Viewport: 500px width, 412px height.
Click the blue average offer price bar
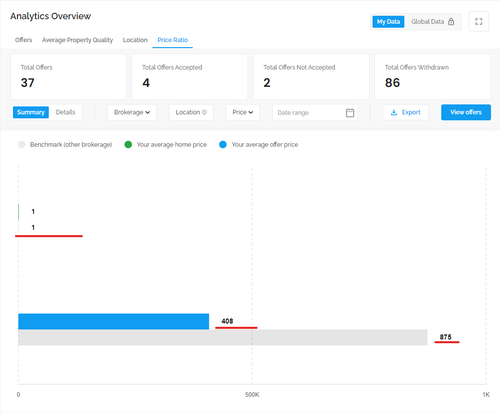coord(114,321)
